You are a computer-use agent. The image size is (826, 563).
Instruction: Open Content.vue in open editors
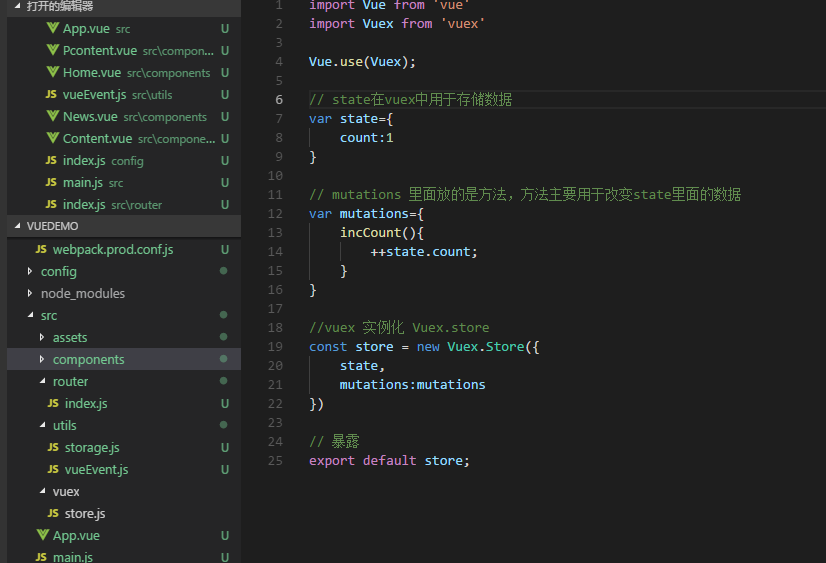[x=124, y=139]
